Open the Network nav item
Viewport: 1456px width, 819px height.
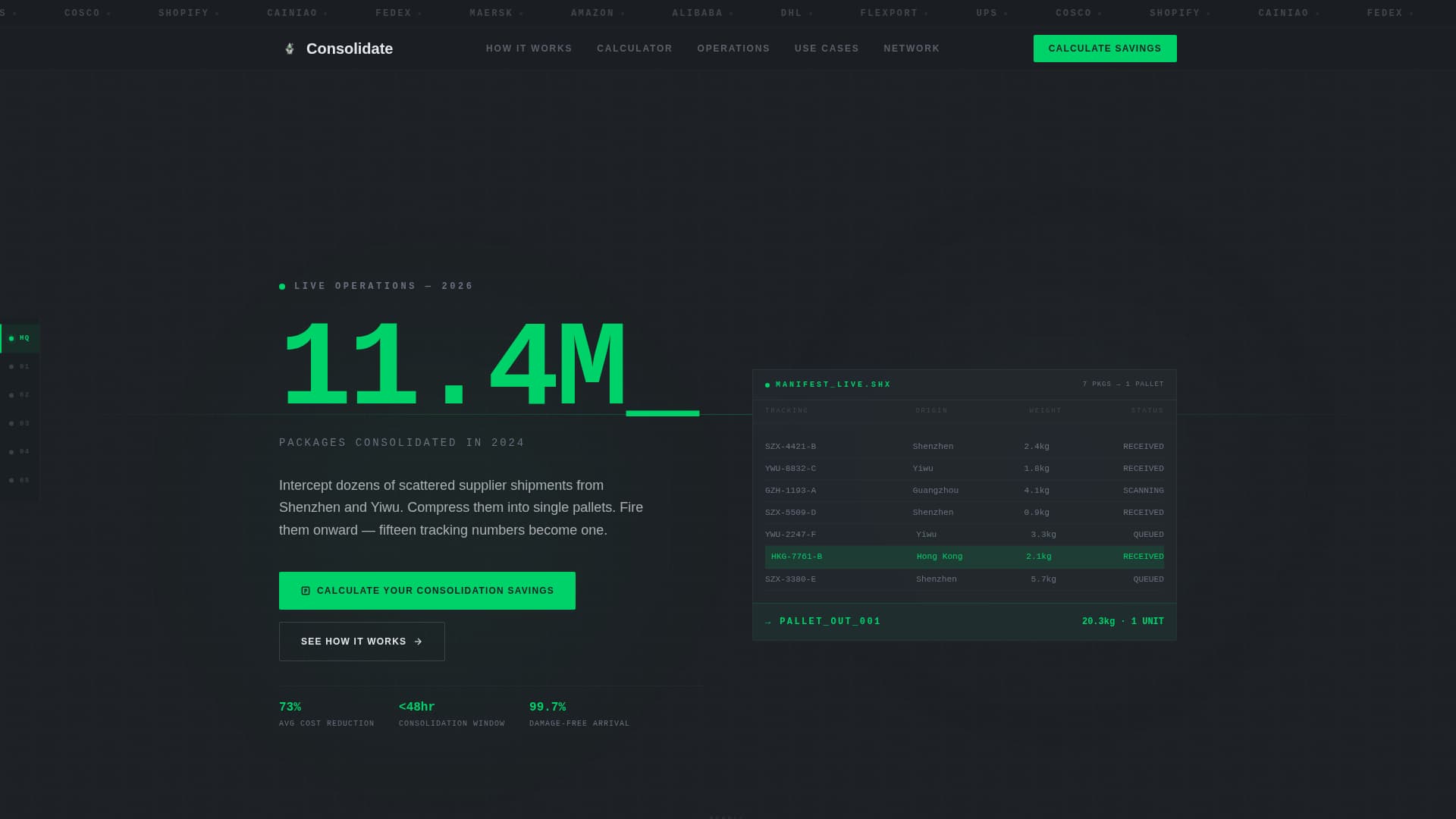912,49
